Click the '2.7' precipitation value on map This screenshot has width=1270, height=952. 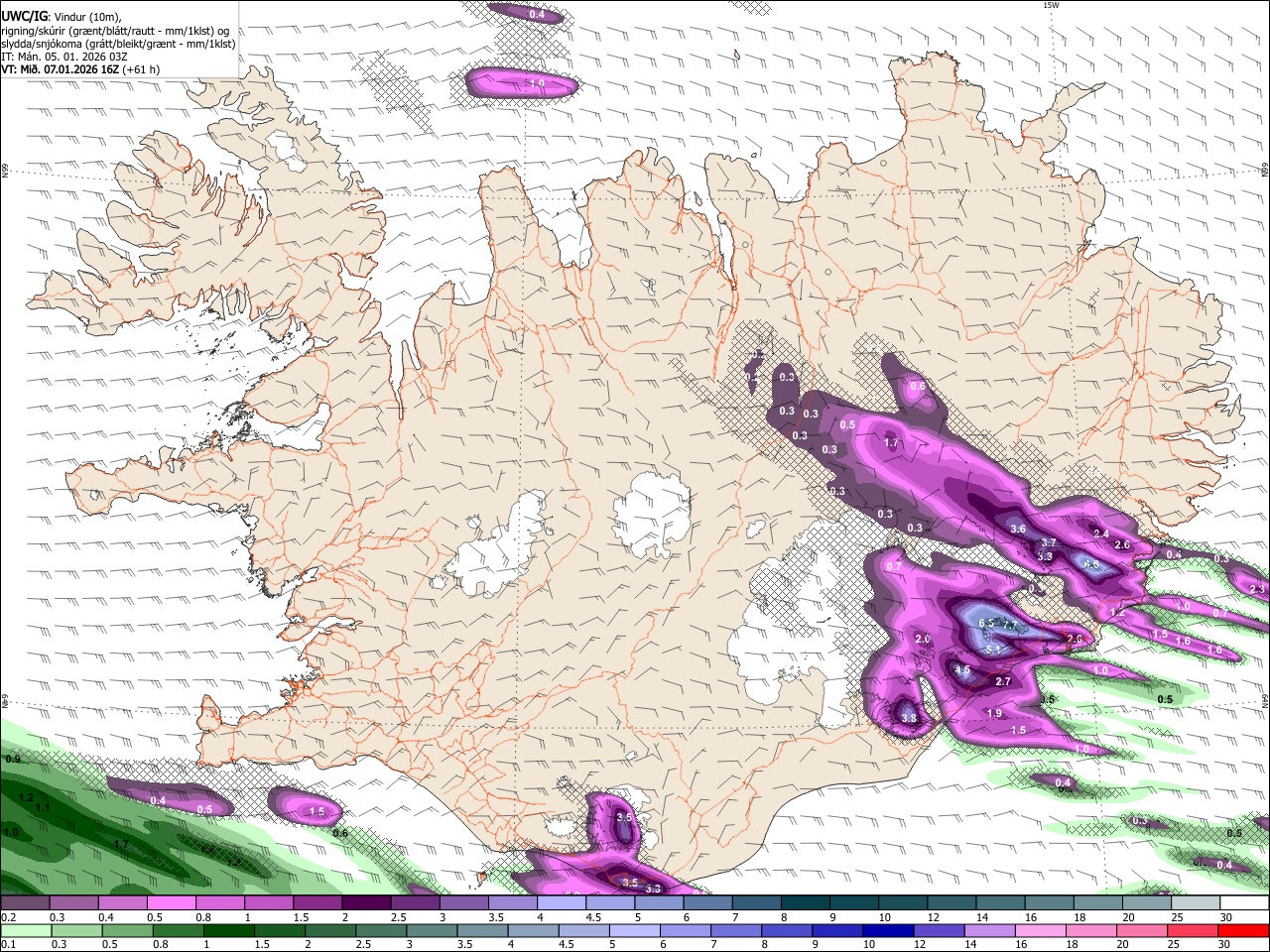(x=1003, y=681)
